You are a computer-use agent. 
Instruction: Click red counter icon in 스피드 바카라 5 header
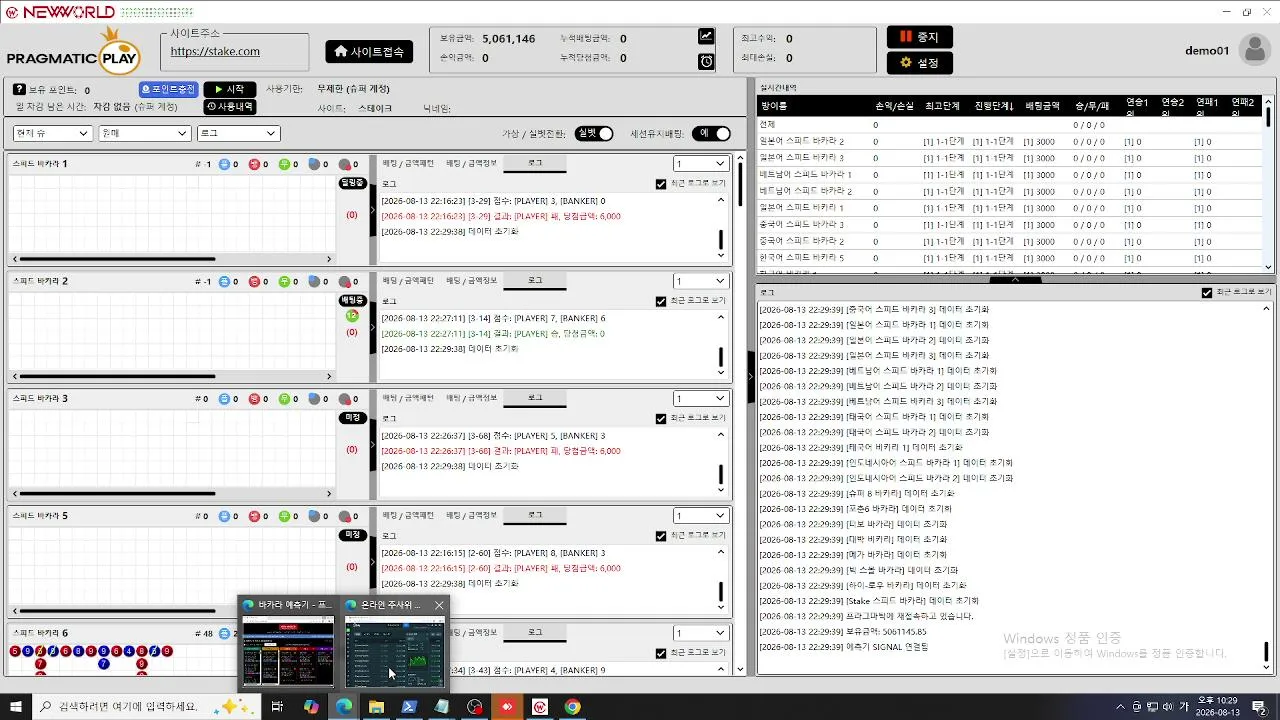(254, 517)
